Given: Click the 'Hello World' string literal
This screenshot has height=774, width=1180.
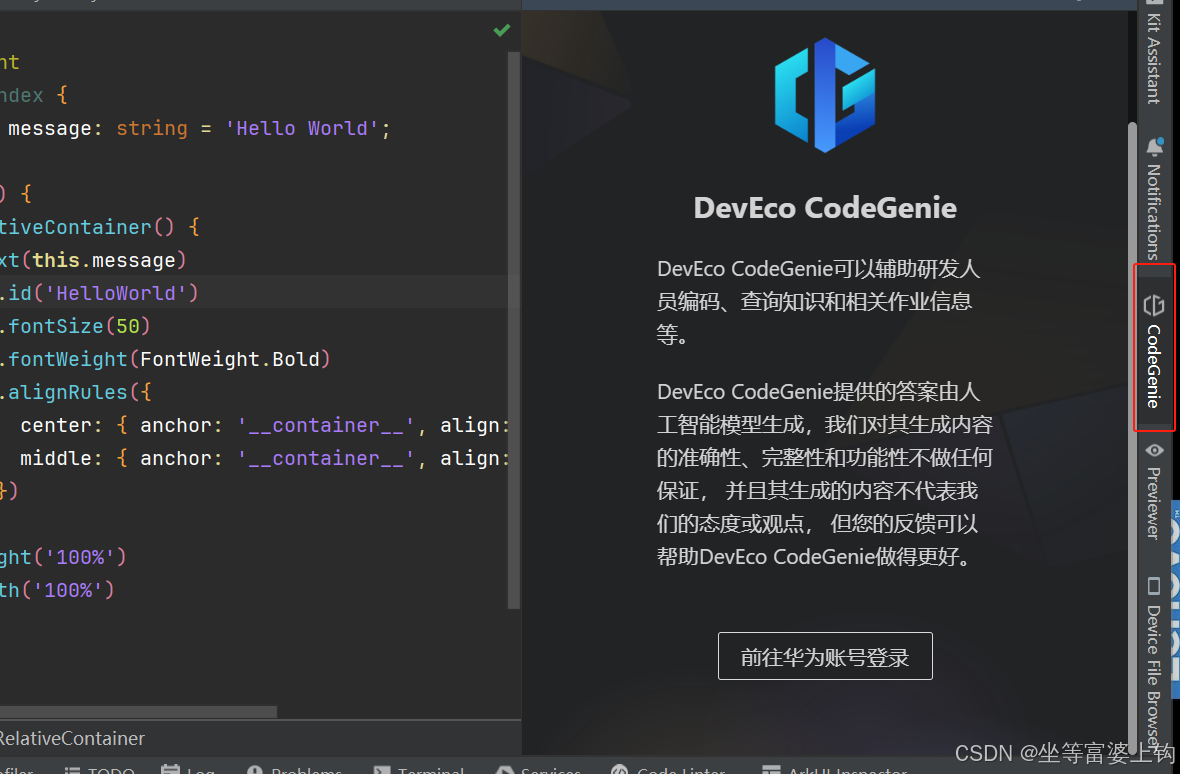Looking at the screenshot, I should pyautogui.click(x=302, y=129).
